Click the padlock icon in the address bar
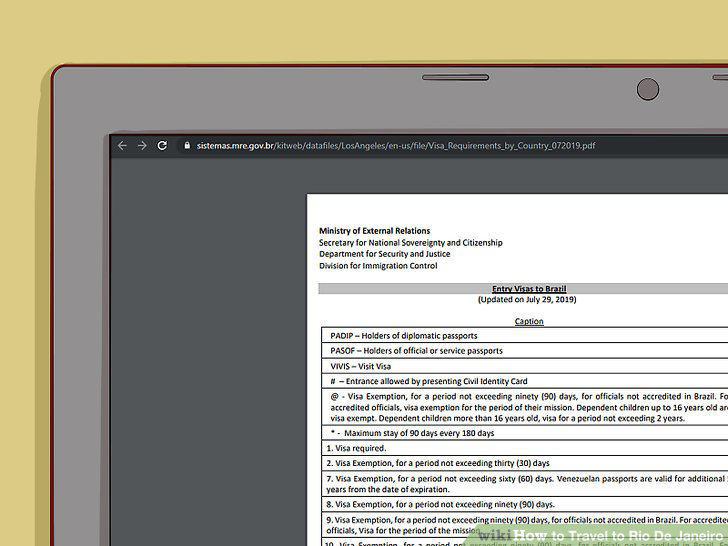This screenshot has height=546, width=728. (187, 146)
